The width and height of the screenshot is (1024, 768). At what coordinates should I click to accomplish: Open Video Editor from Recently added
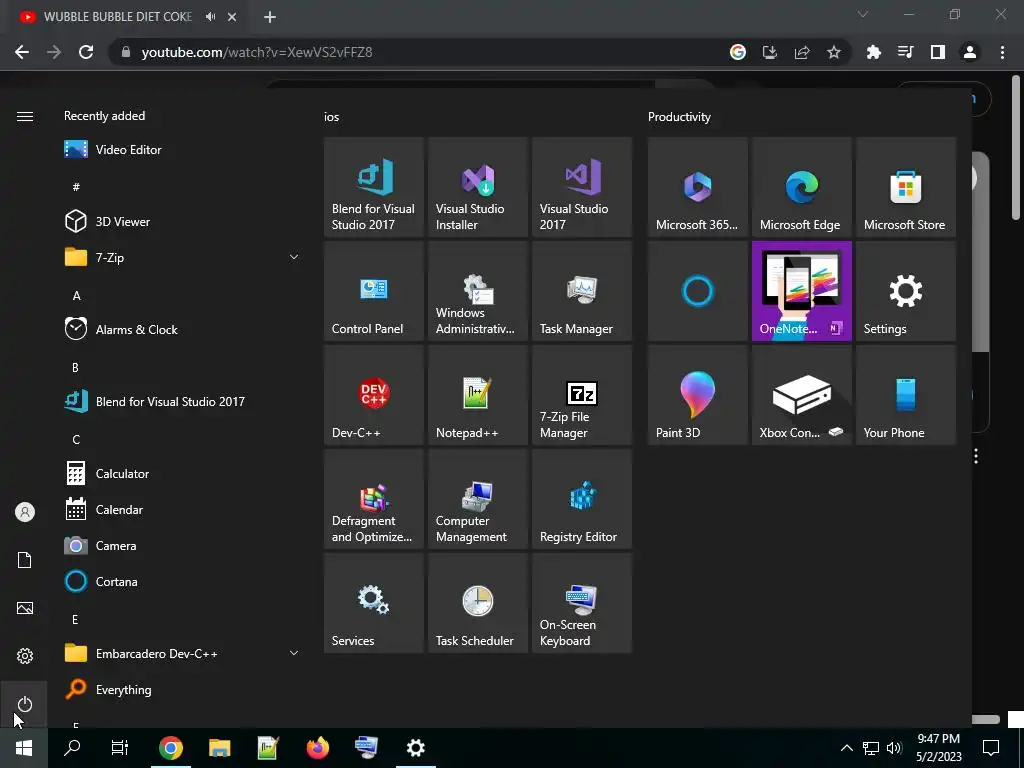(182, 150)
